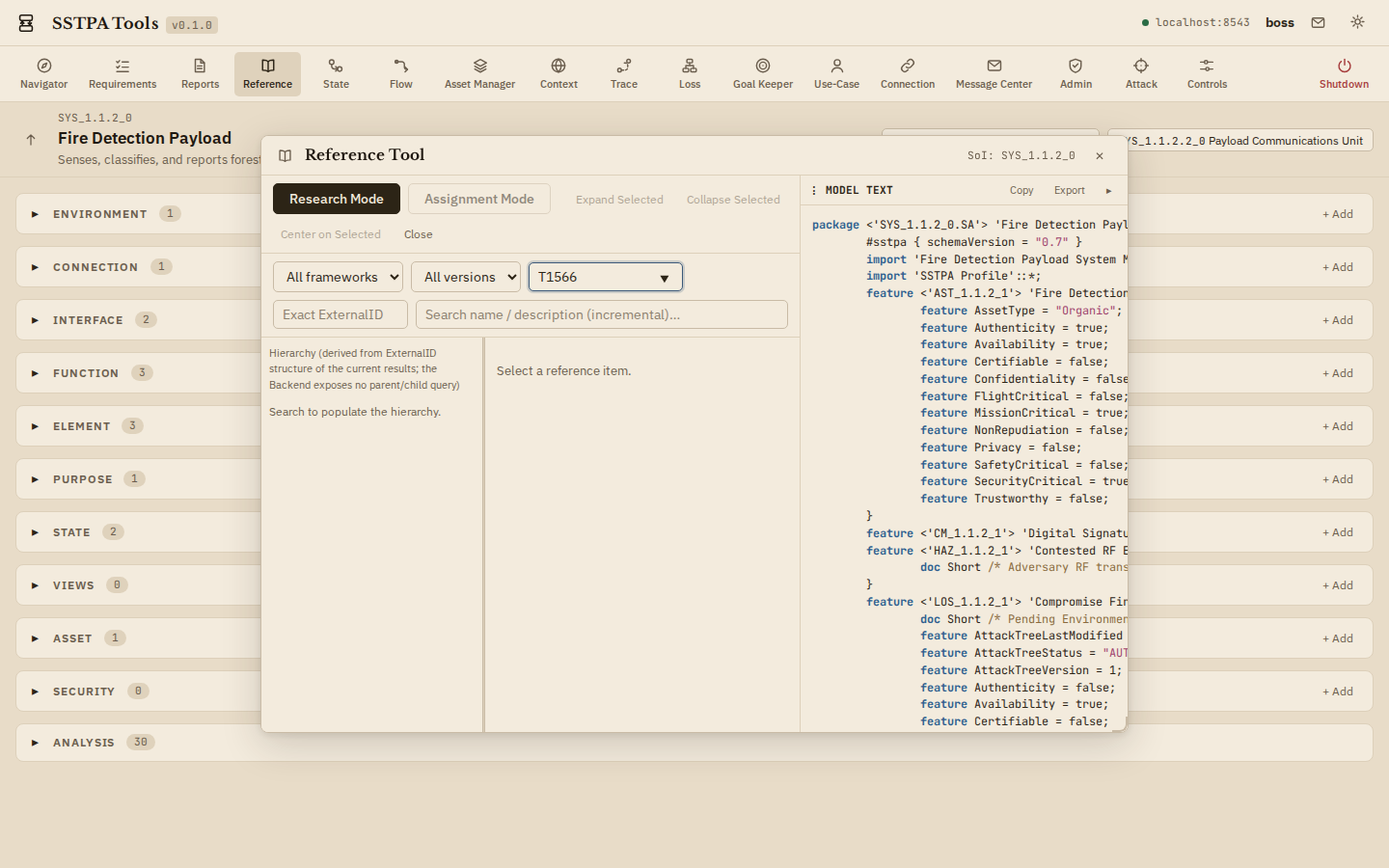Viewport: 1389px width, 868px height.
Task: Collapse the Model Text panel arrow
Action: coord(1108,191)
